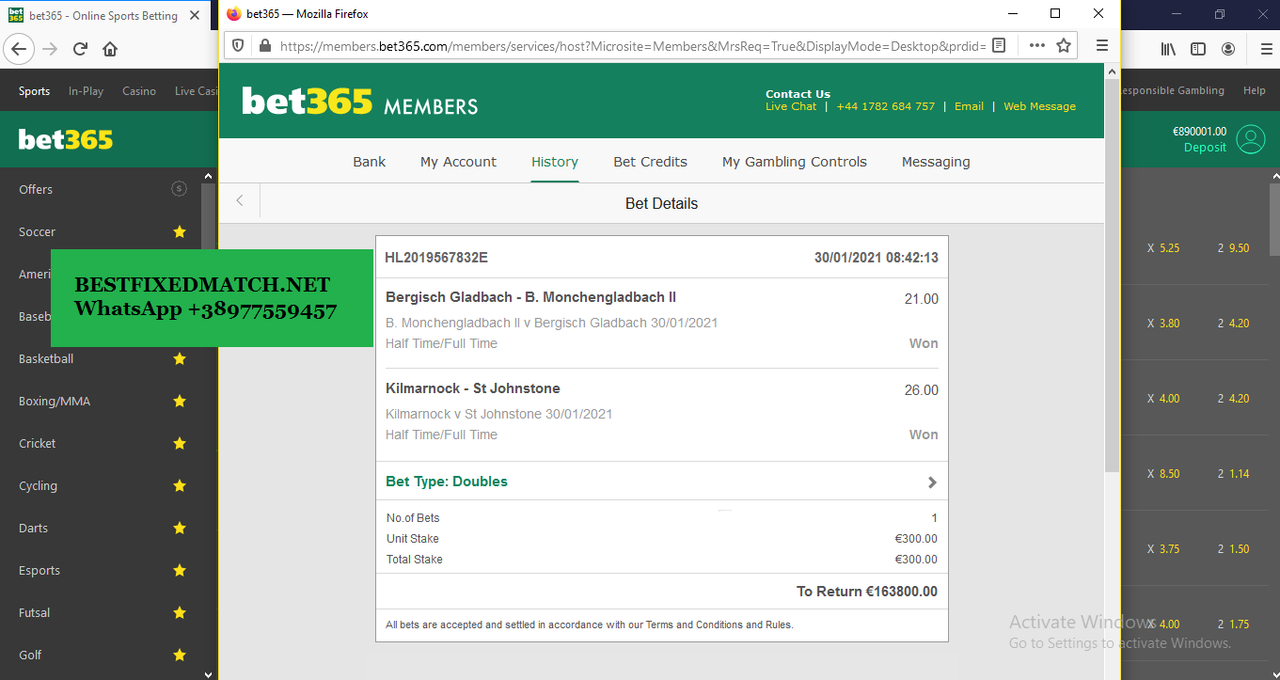Screen dimensions: 1280x680
Task: Reload page in the background browser
Action: (x=80, y=48)
